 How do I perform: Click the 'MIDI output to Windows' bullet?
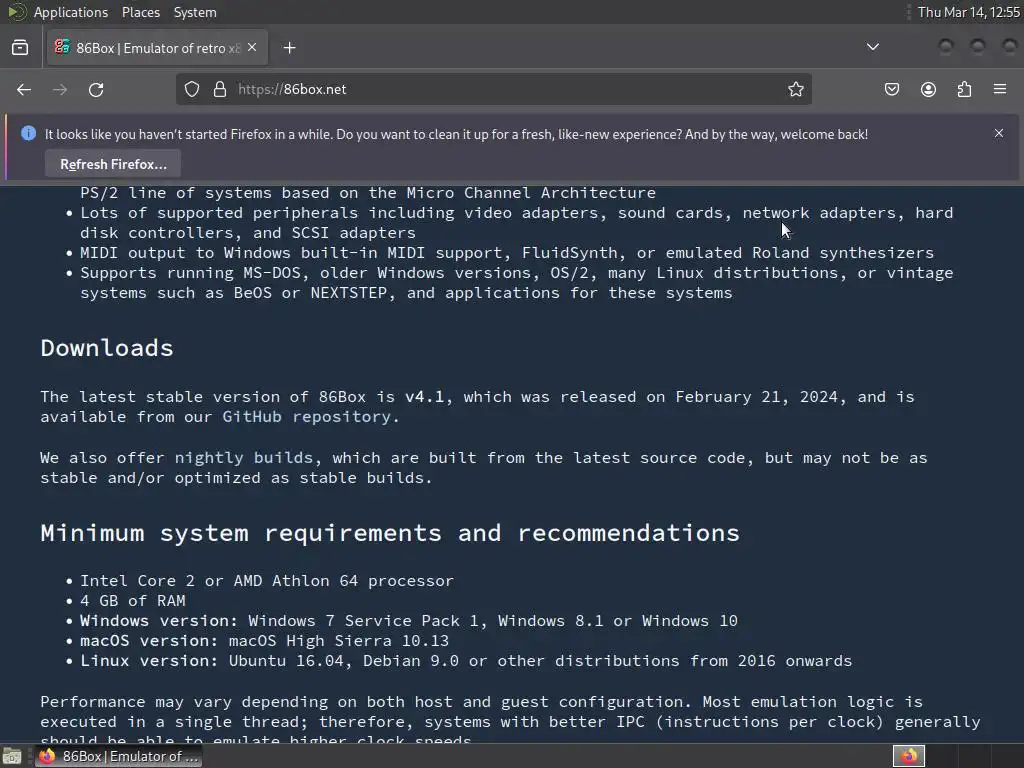coord(507,253)
